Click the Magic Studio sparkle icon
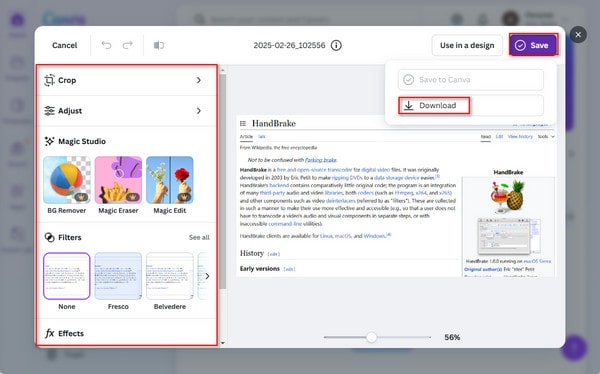The height and width of the screenshot is (374, 600). (49, 141)
